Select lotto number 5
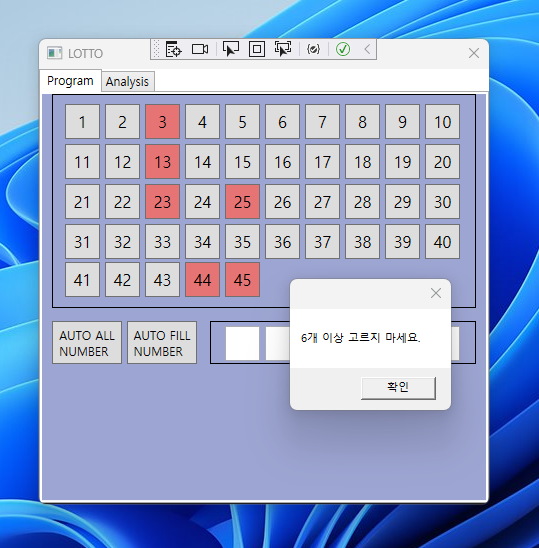This screenshot has height=548, width=539. tap(242, 122)
